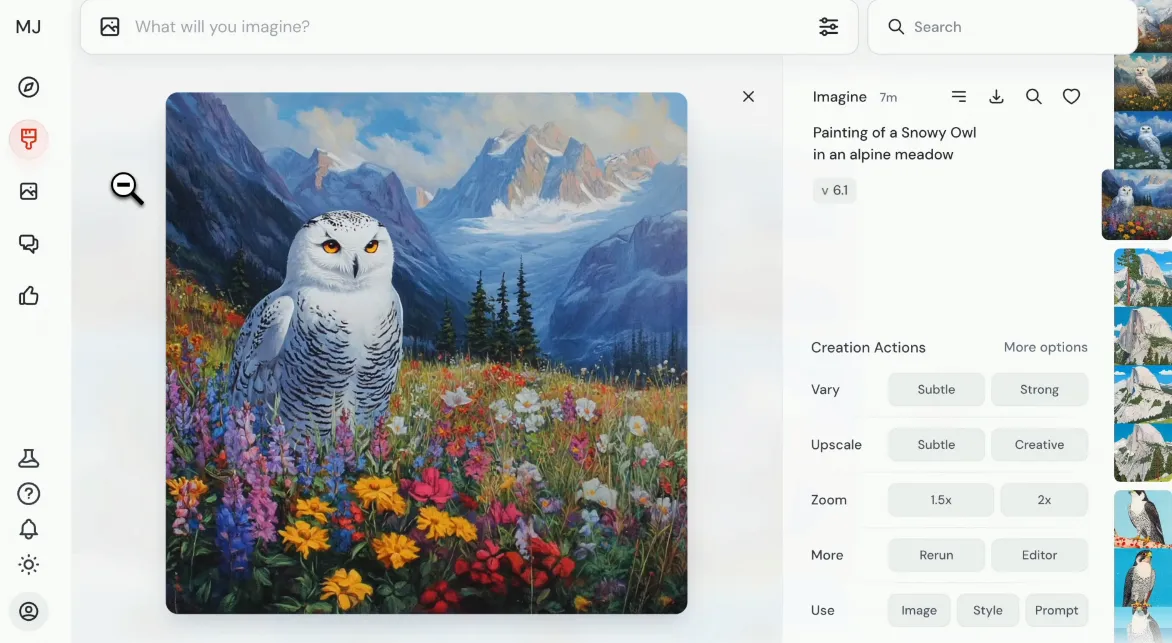
Task: Open prompt settings sliders icon
Action: pyautogui.click(x=828, y=27)
